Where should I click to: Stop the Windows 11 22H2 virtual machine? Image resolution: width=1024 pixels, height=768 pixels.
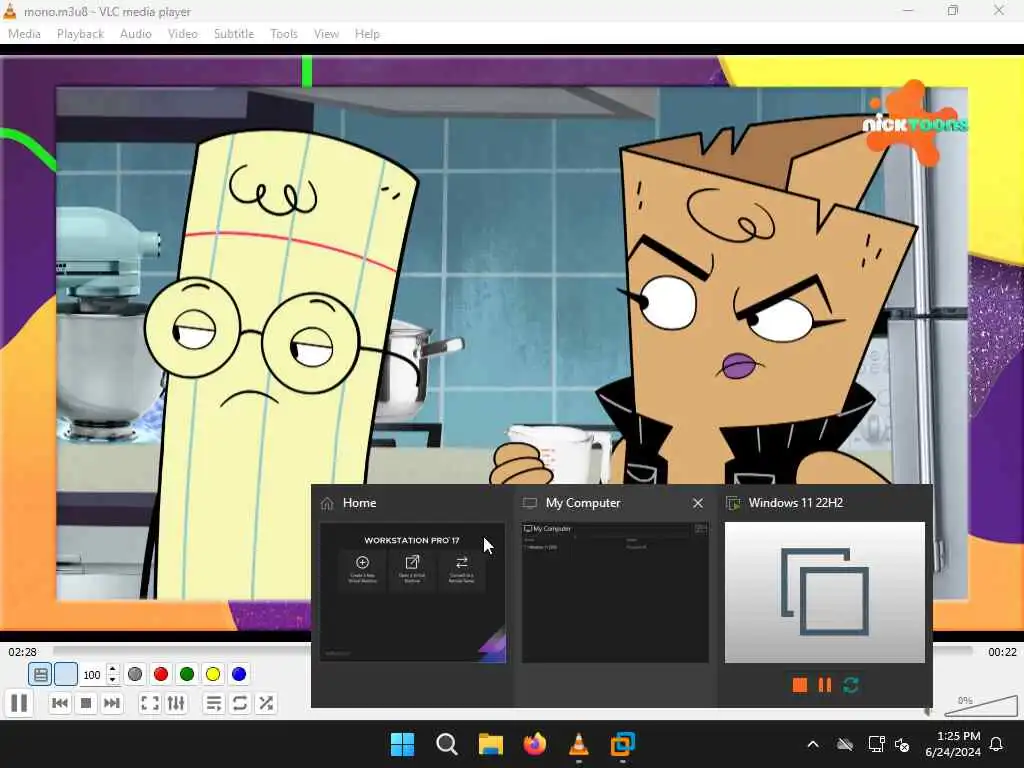tap(799, 685)
